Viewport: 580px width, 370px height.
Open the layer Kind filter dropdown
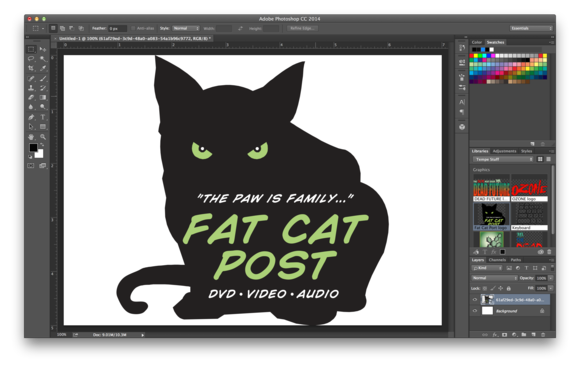tap(487, 268)
